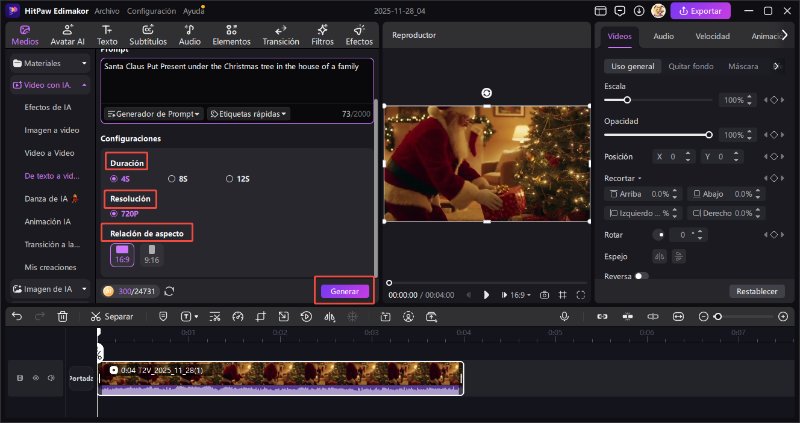The image size is (800, 423).
Task: Toggle the preview grid overlay
Action: point(562,295)
